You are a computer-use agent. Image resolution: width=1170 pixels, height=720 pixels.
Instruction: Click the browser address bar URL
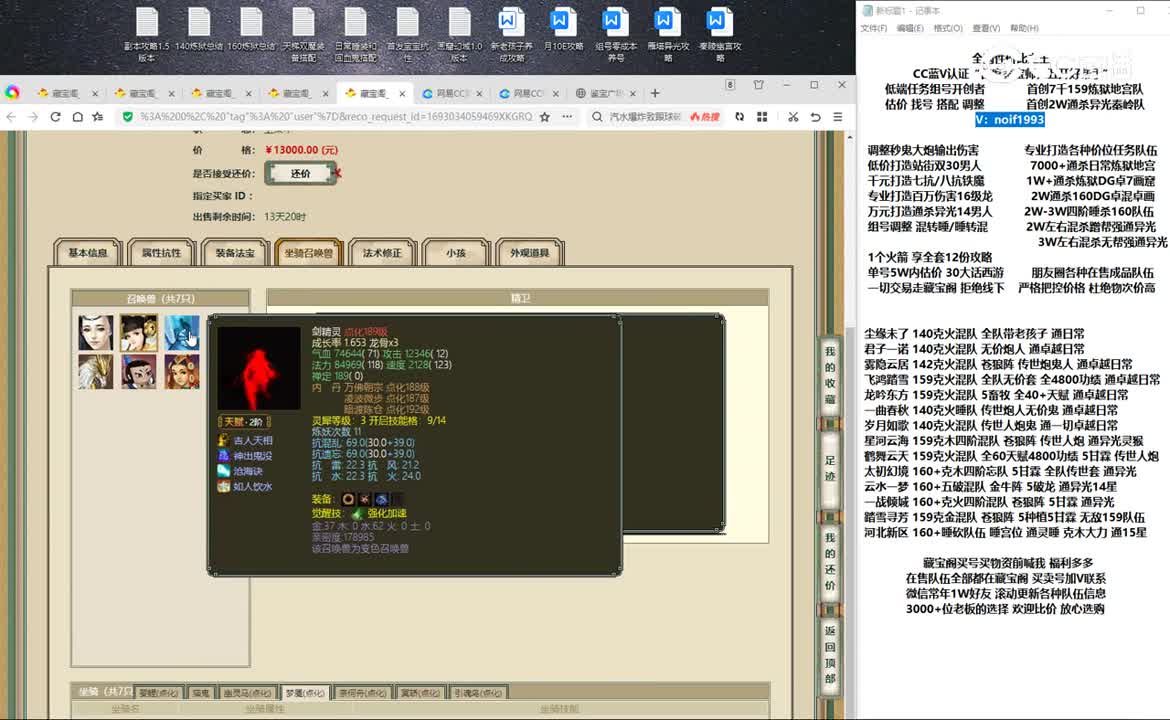pos(336,116)
